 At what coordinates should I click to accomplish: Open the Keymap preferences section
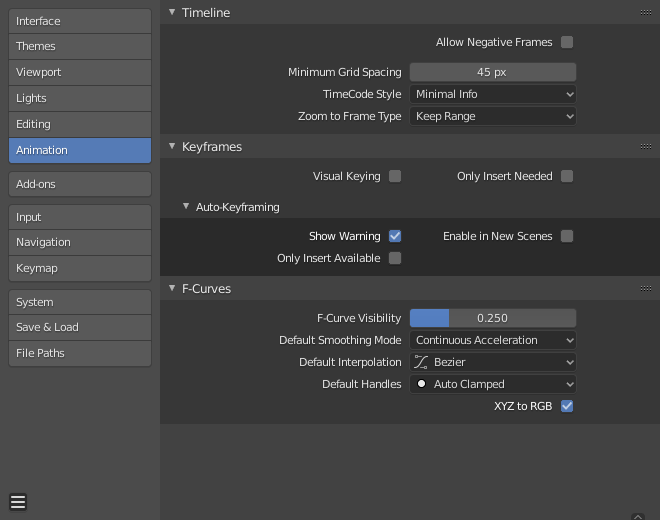pos(80,268)
